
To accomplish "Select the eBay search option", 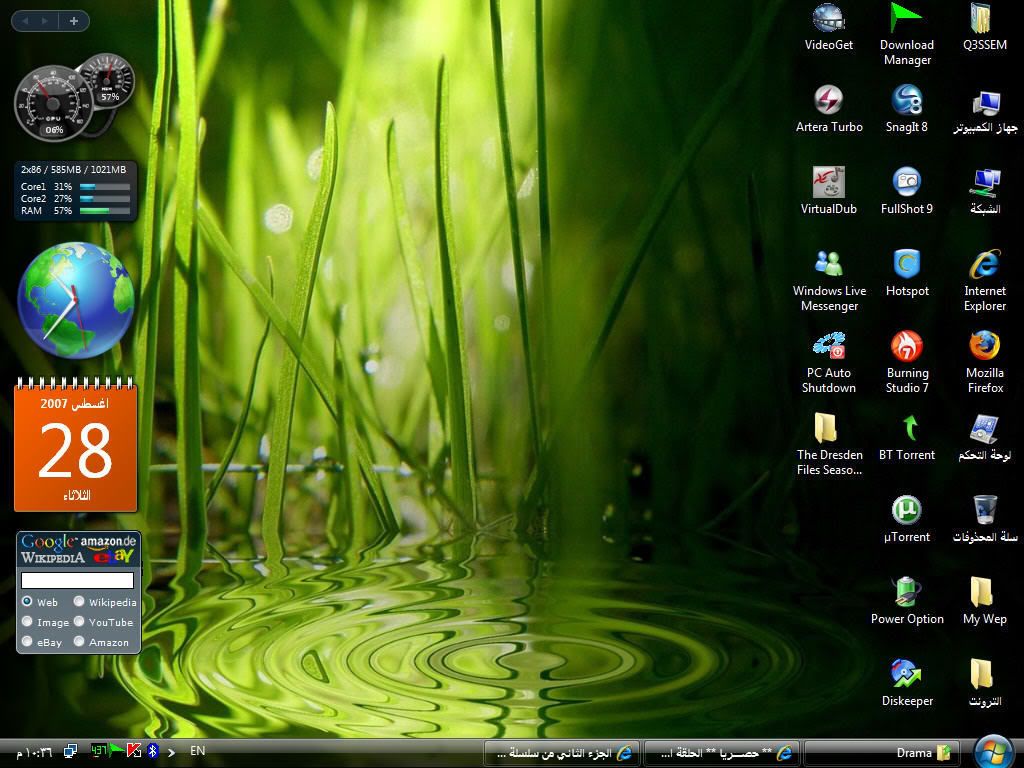I will [x=27, y=642].
